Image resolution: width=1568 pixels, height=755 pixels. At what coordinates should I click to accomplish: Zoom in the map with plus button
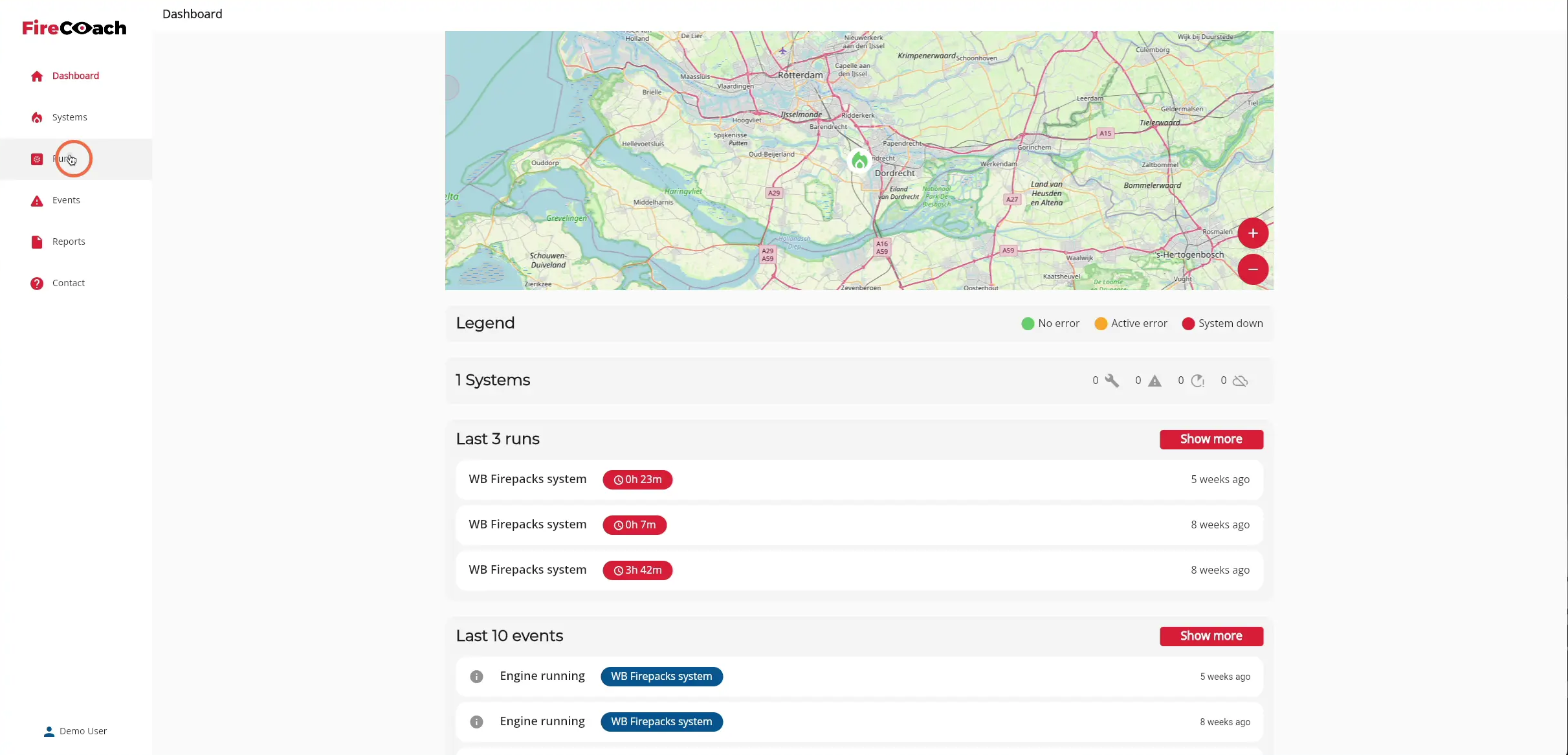click(1253, 233)
